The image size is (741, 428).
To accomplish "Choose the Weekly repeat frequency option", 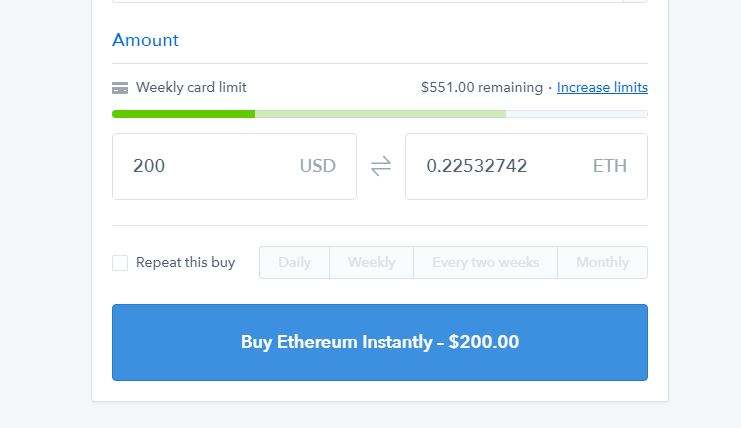I will (x=371, y=263).
